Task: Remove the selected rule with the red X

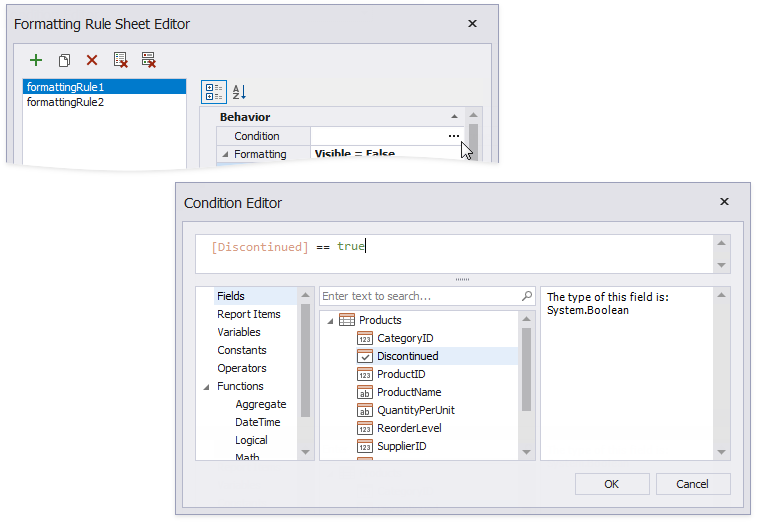Action: [92, 60]
